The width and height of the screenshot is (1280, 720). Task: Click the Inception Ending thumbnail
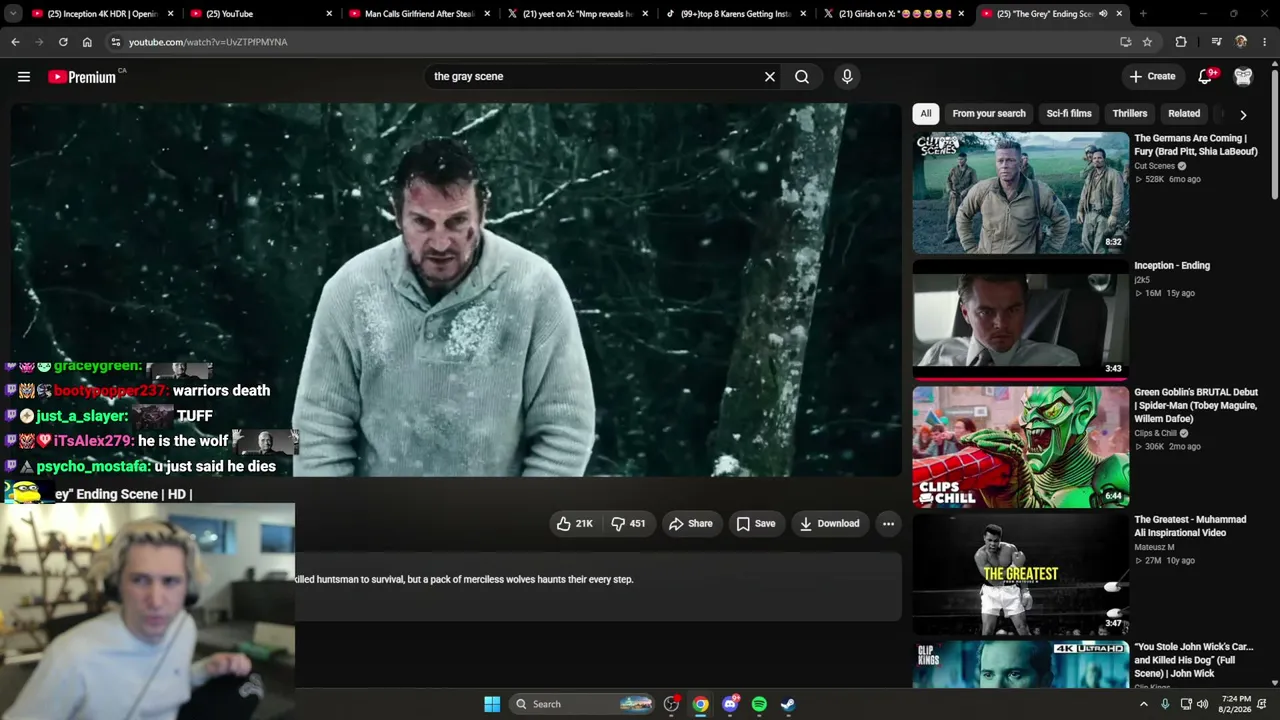(x=1021, y=320)
